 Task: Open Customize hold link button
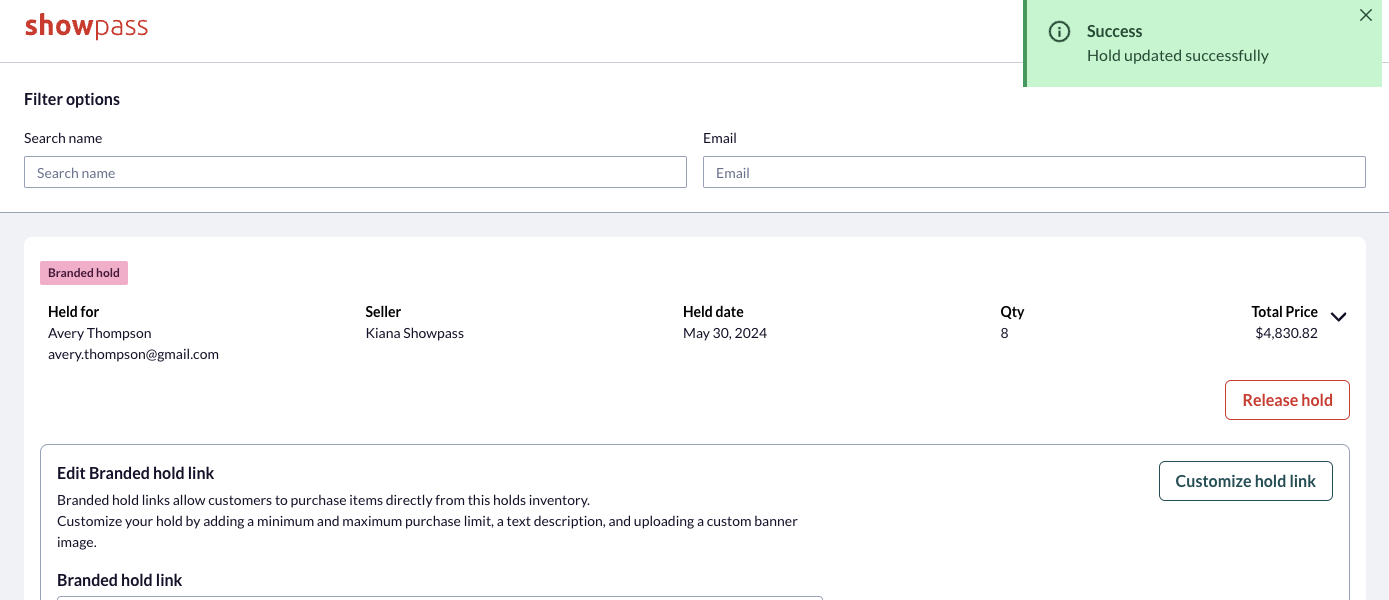click(1245, 481)
